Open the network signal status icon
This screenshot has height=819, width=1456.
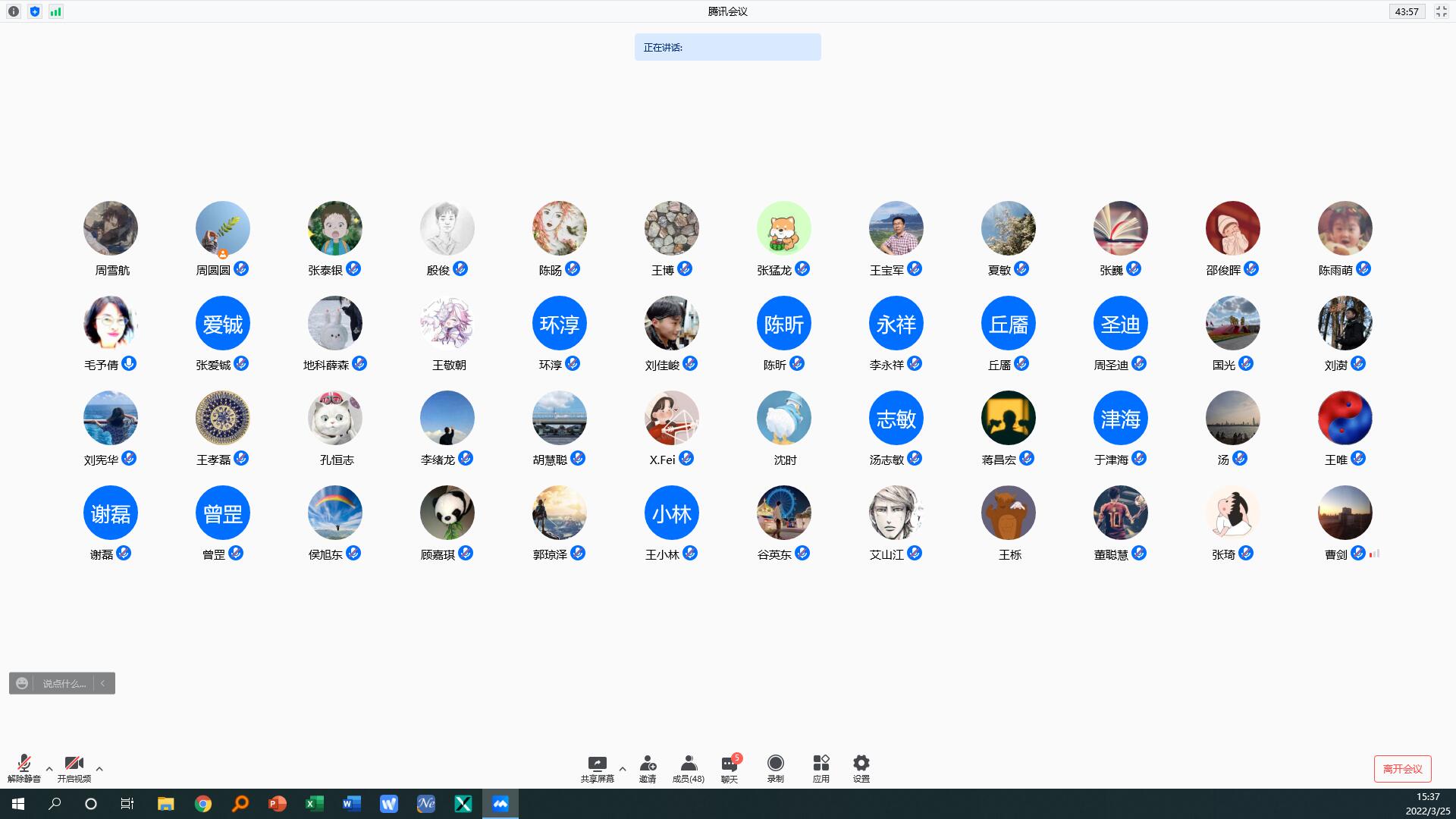click(56, 11)
